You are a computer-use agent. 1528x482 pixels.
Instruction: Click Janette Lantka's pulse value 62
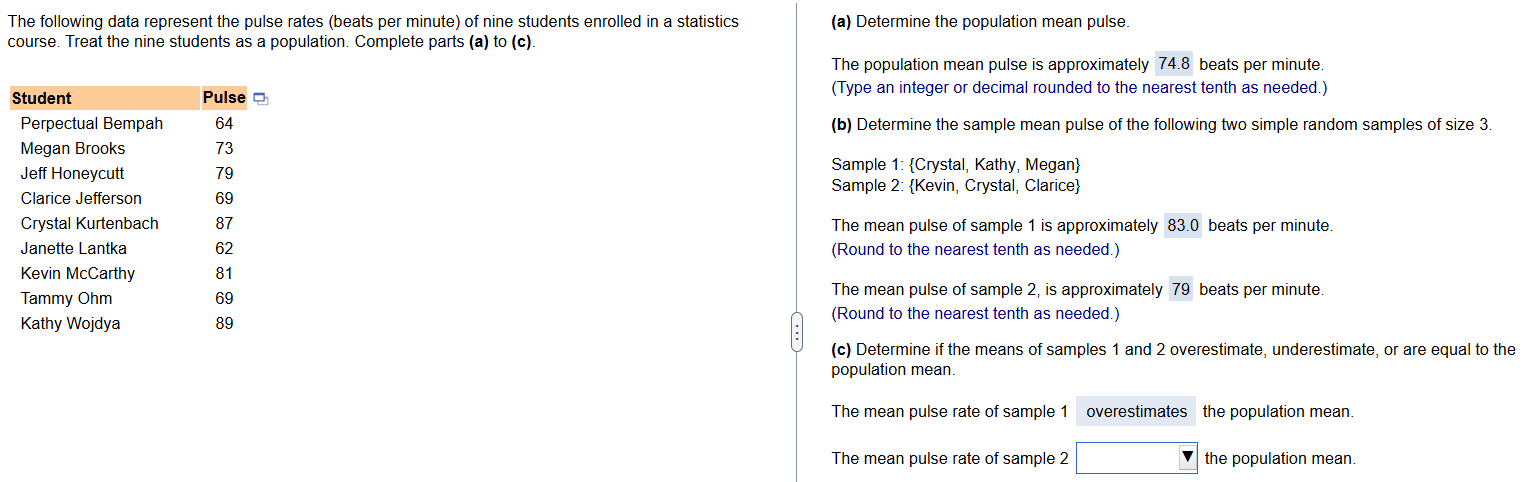224,248
